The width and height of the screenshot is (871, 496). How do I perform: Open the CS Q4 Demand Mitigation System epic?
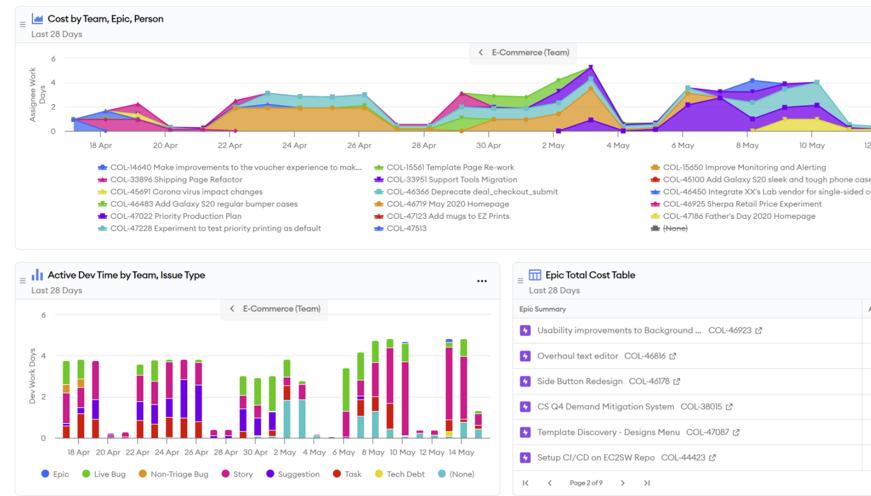(605, 407)
